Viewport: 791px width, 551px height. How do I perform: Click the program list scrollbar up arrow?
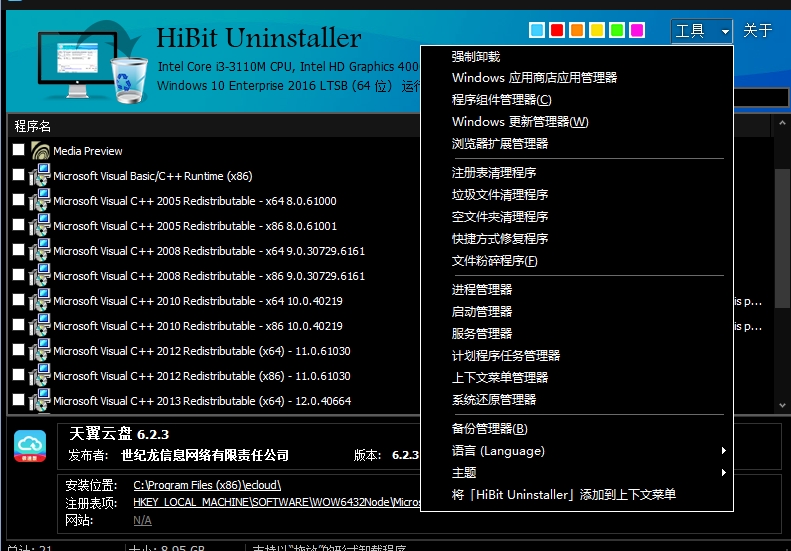(x=782, y=123)
